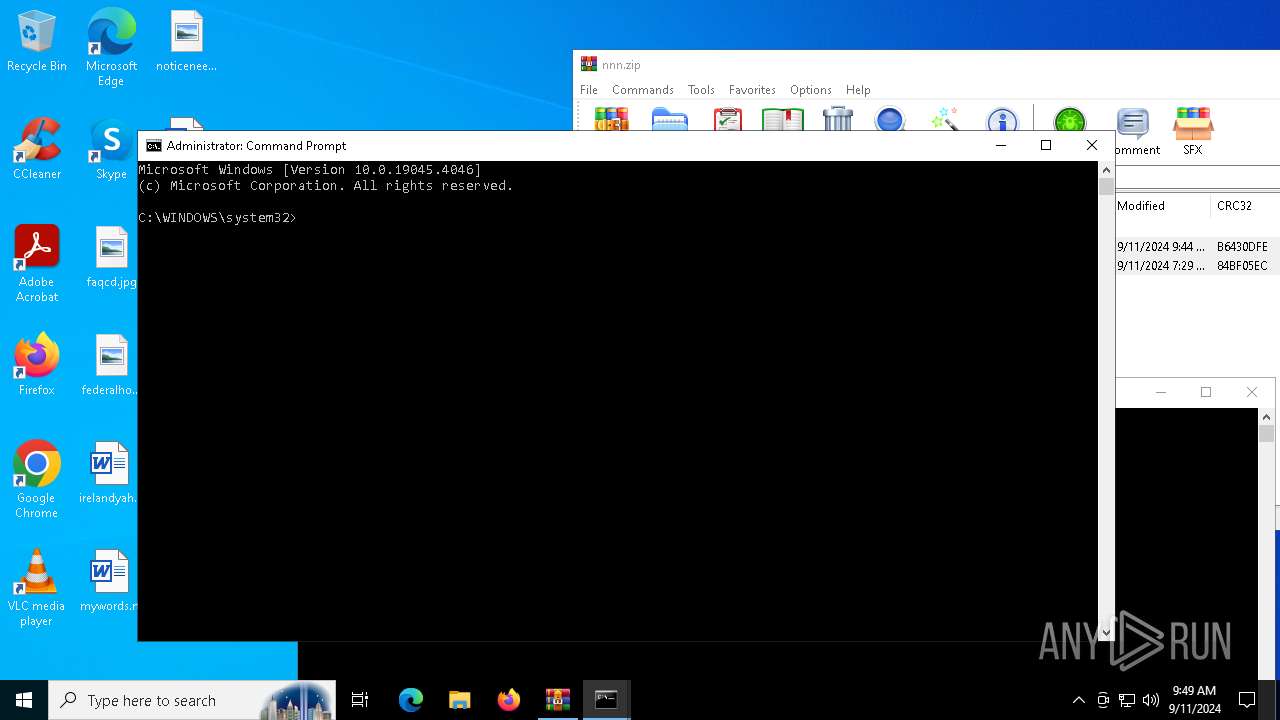The height and width of the screenshot is (720, 1280).
Task: Select the VLC media player desktop shortcut
Action: click(x=37, y=588)
